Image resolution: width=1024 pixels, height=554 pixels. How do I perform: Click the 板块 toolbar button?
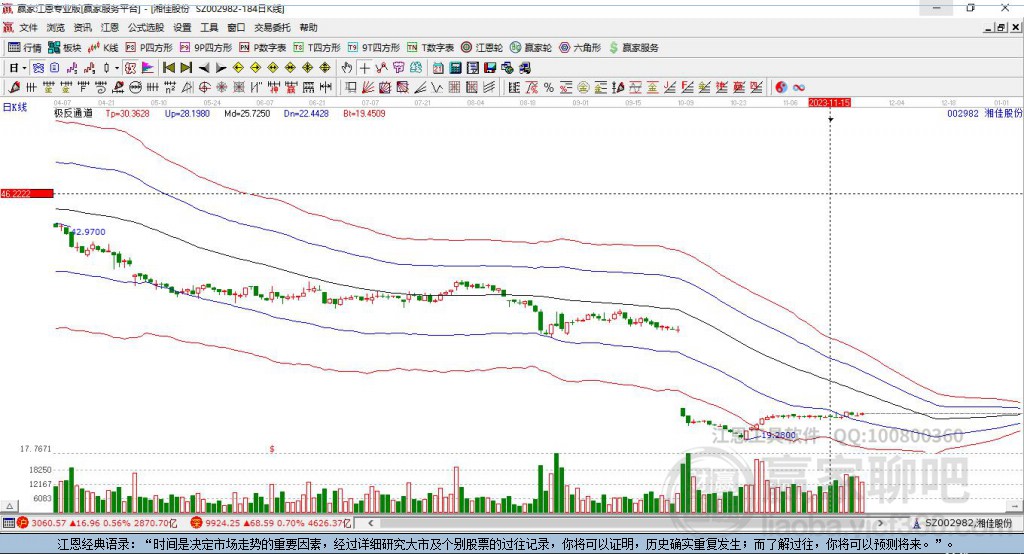[65, 48]
